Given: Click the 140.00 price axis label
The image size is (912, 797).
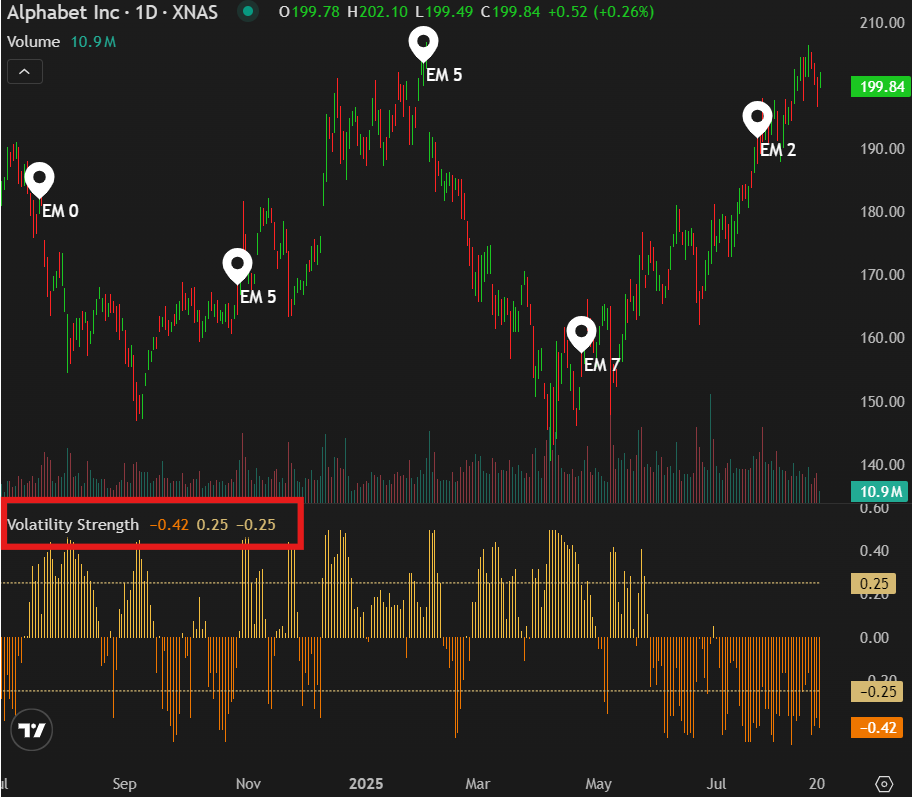Looking at the screenshot, I should click(x=882, y=465).
